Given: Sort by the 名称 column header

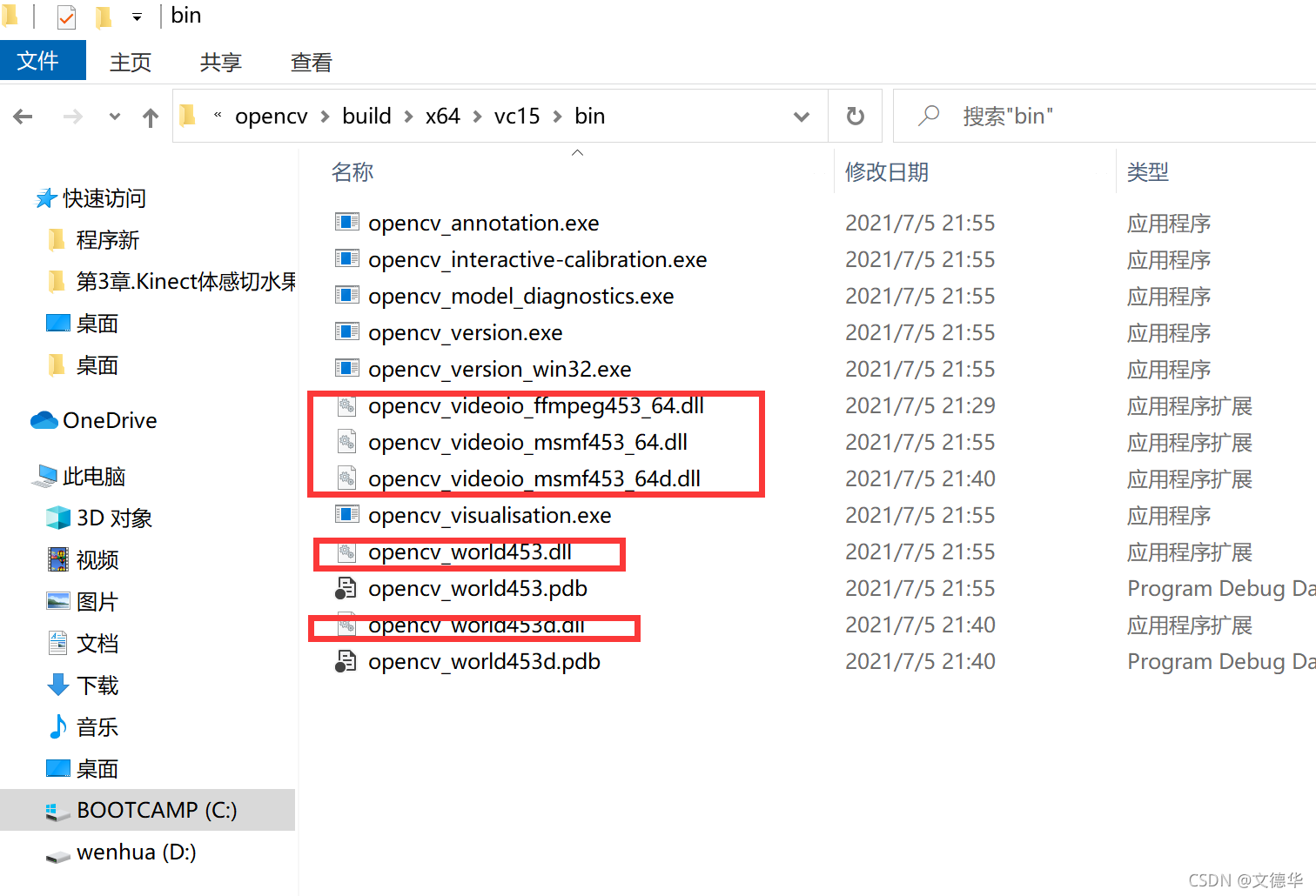Looking at the screenshot, I should [x=352, y=172].
